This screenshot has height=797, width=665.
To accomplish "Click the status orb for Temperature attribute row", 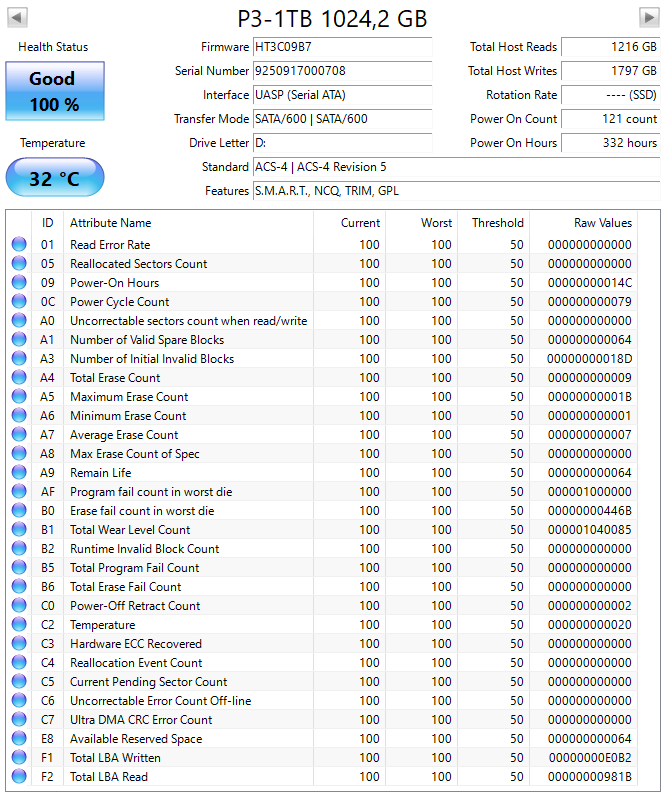I will [x=19, y=625].
